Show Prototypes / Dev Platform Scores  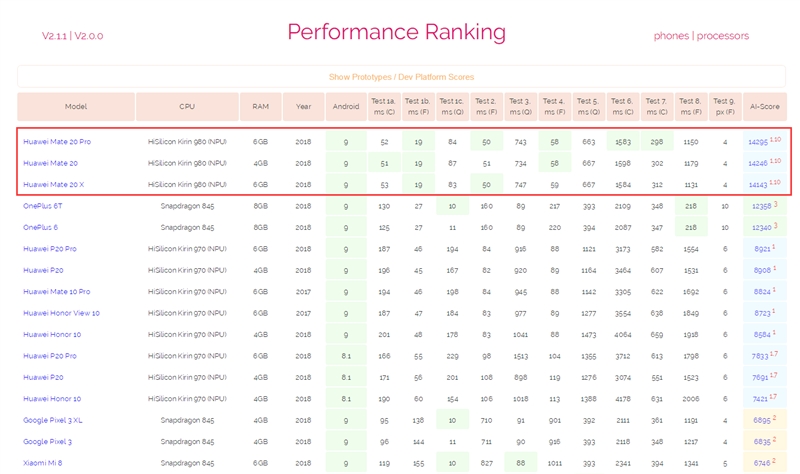tap(401, 77)
